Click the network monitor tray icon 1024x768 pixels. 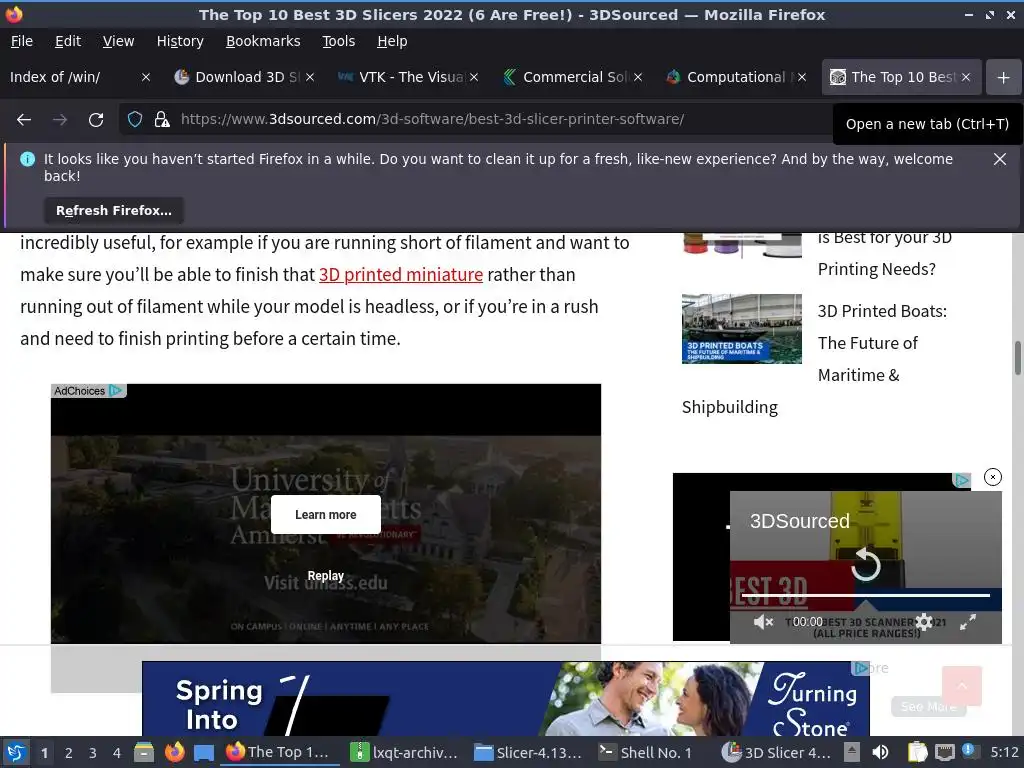(x=944, y=752)
